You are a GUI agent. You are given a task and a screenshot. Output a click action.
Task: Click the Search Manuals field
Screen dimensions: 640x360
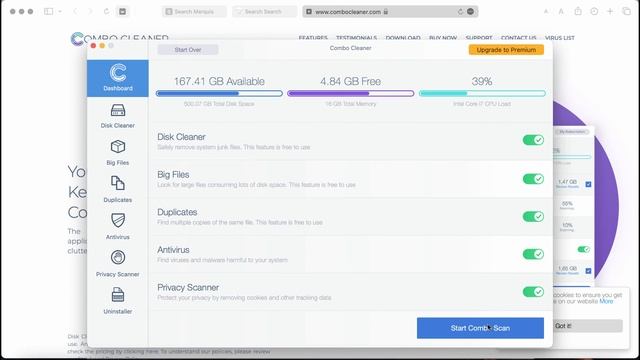[x=194, y=11]
